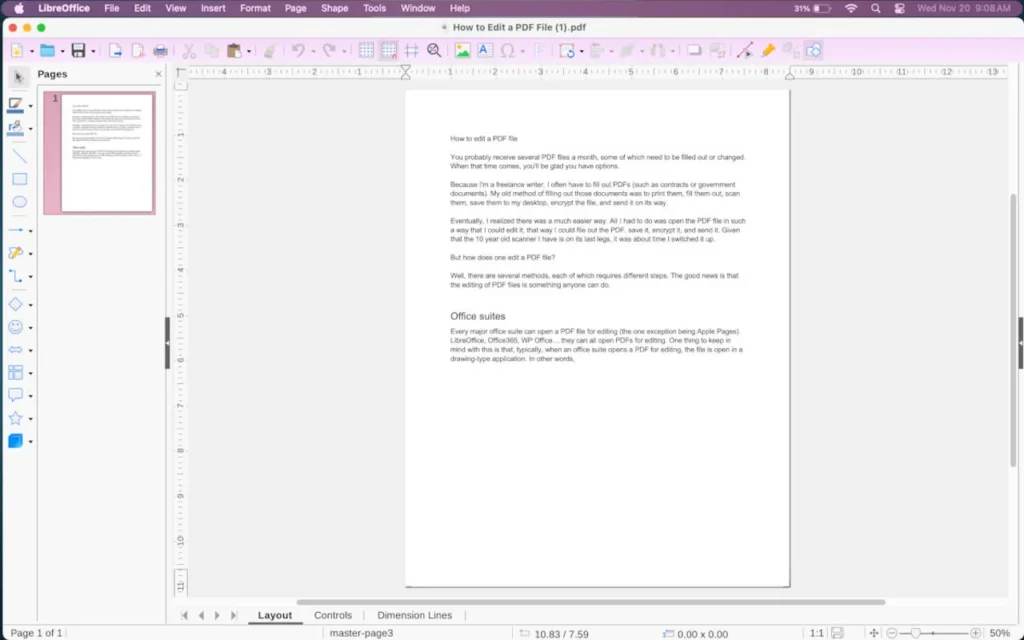Open the New document dropdown arrow
This screenshot has width=1024, height=640.
pos(31,52)
